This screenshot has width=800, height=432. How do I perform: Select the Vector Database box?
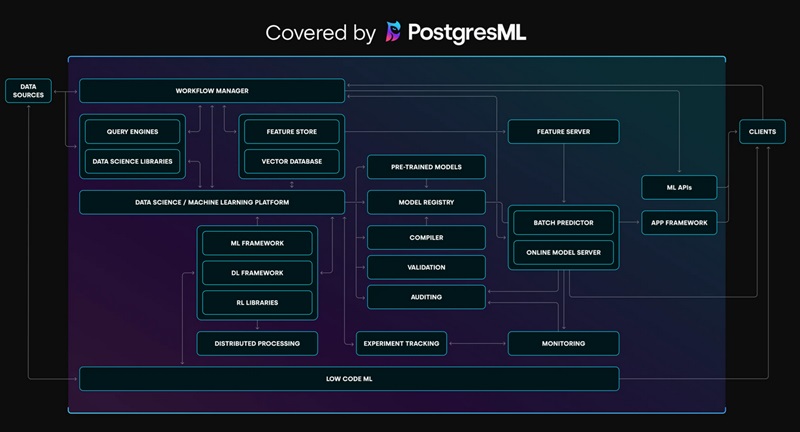pyautogui.click(x=292, y=161)
